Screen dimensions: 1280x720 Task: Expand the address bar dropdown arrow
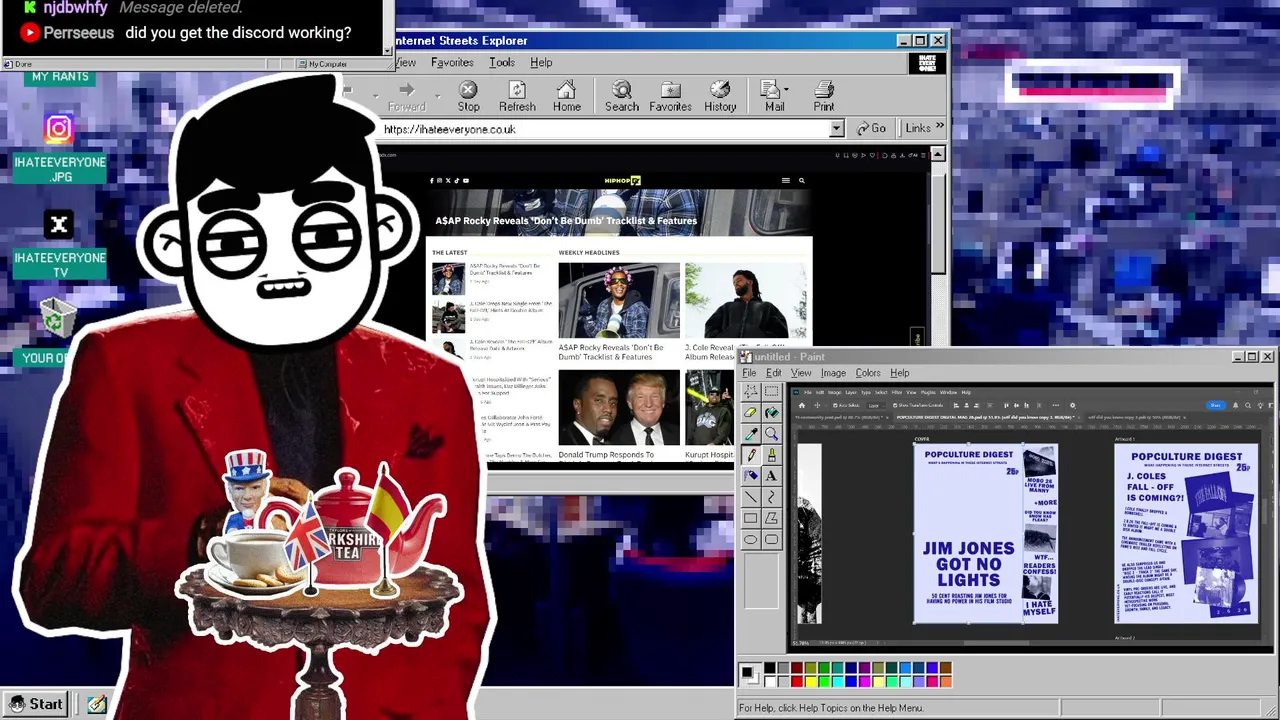(x=837, y=129)
